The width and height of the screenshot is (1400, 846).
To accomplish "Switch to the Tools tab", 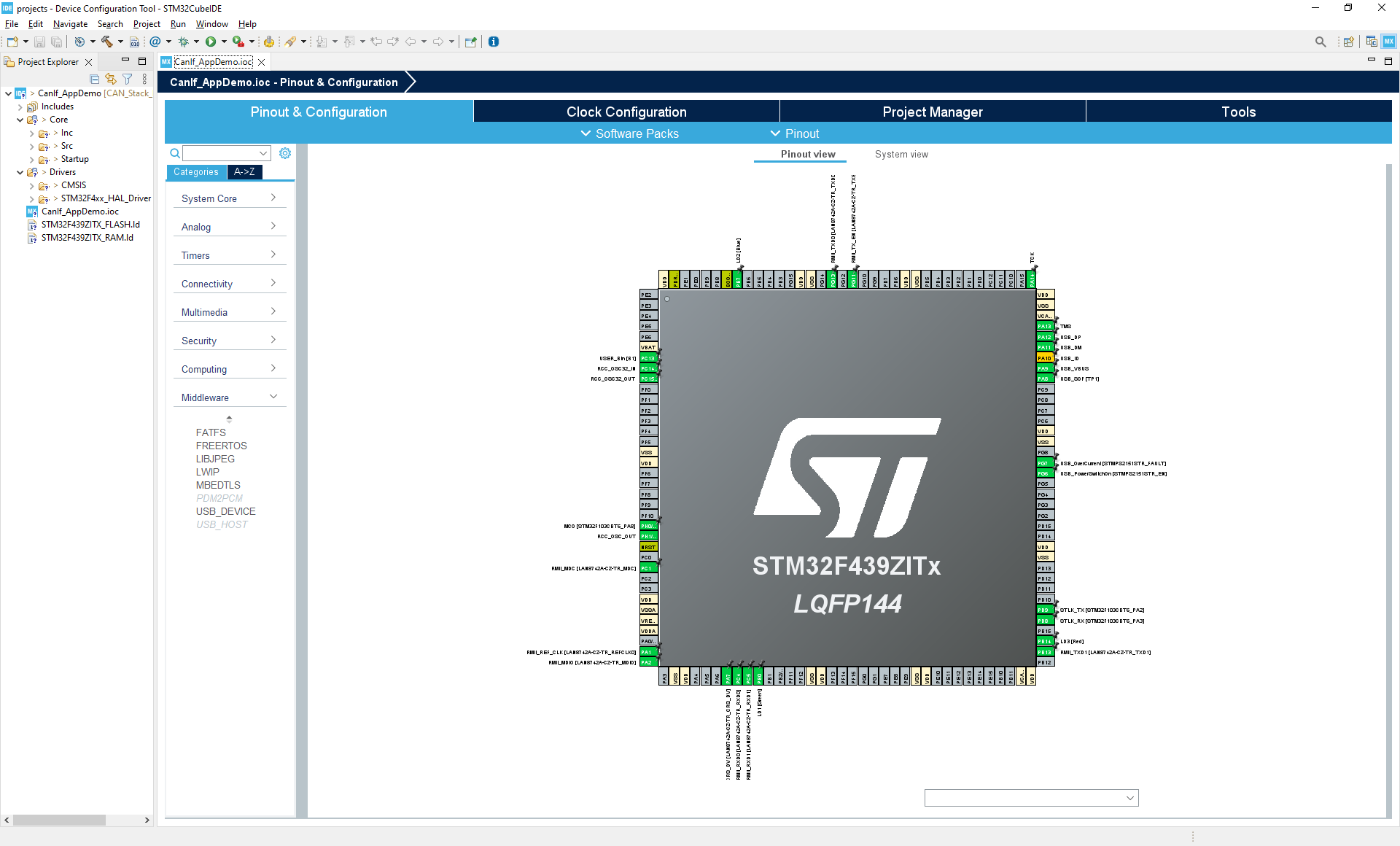I will (x=1239, y=112).
